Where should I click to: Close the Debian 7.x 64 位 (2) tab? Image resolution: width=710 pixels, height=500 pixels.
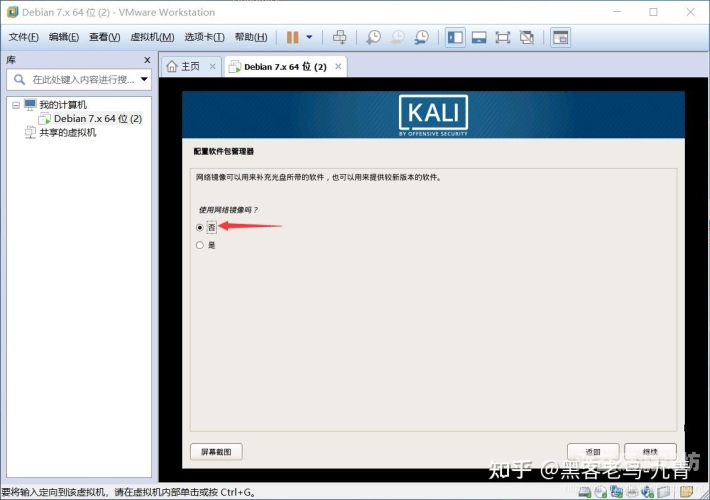[x=338, y=67]
